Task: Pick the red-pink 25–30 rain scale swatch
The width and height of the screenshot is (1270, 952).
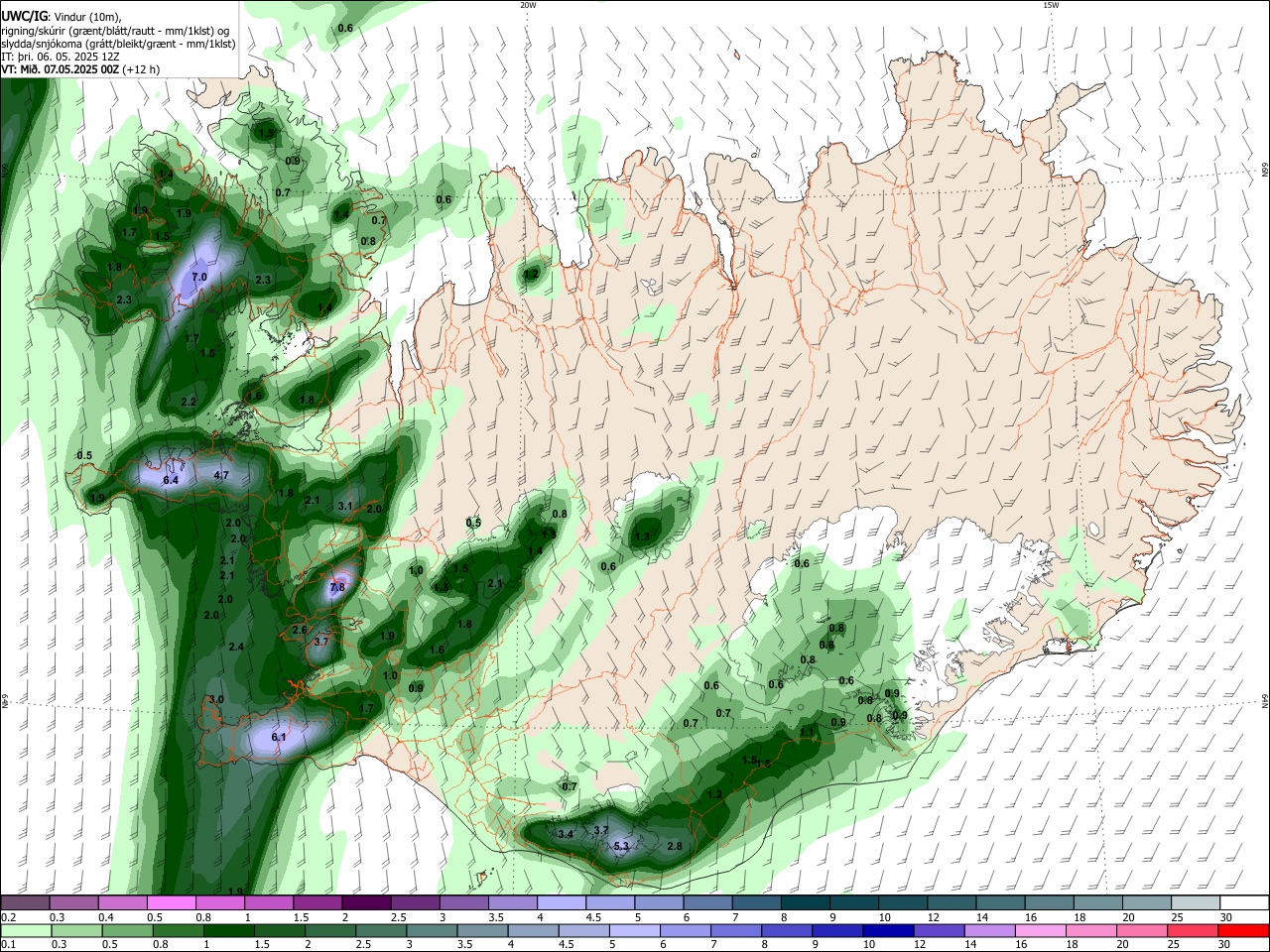Action: [1195, 931]
